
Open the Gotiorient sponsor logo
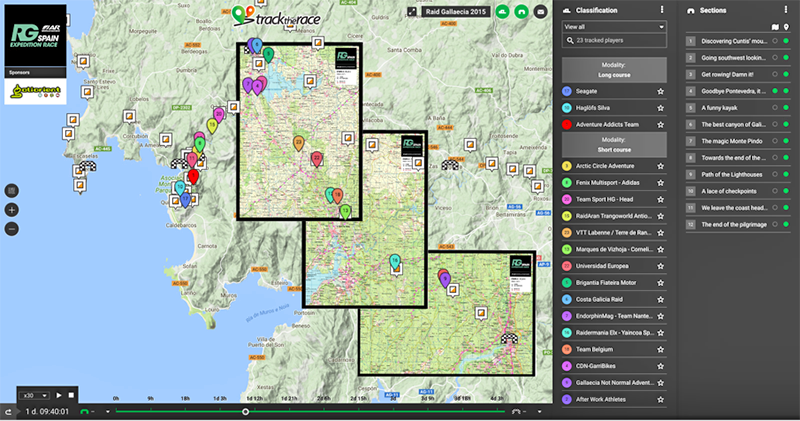coord(35,91)
